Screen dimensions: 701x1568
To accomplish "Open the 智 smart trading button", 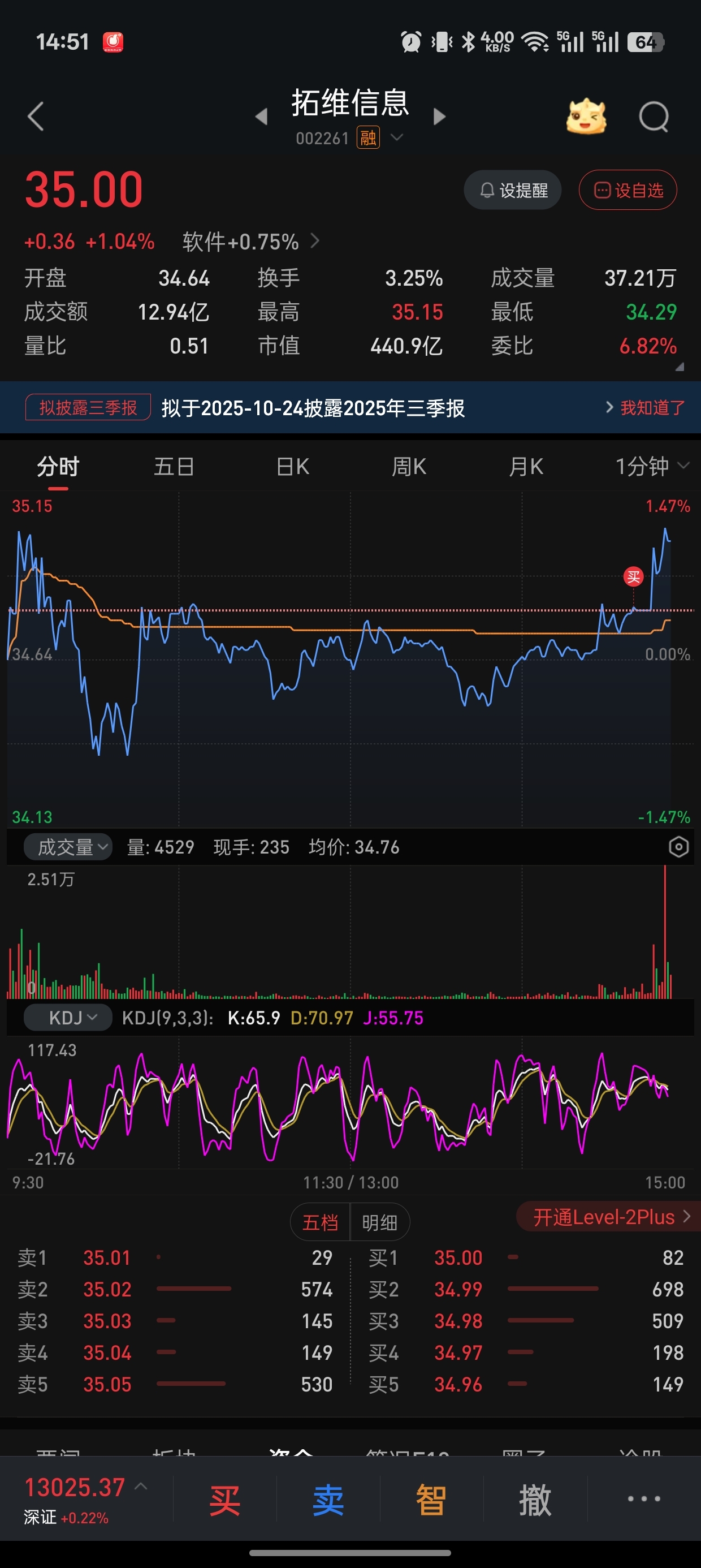I will (431, 1500).
